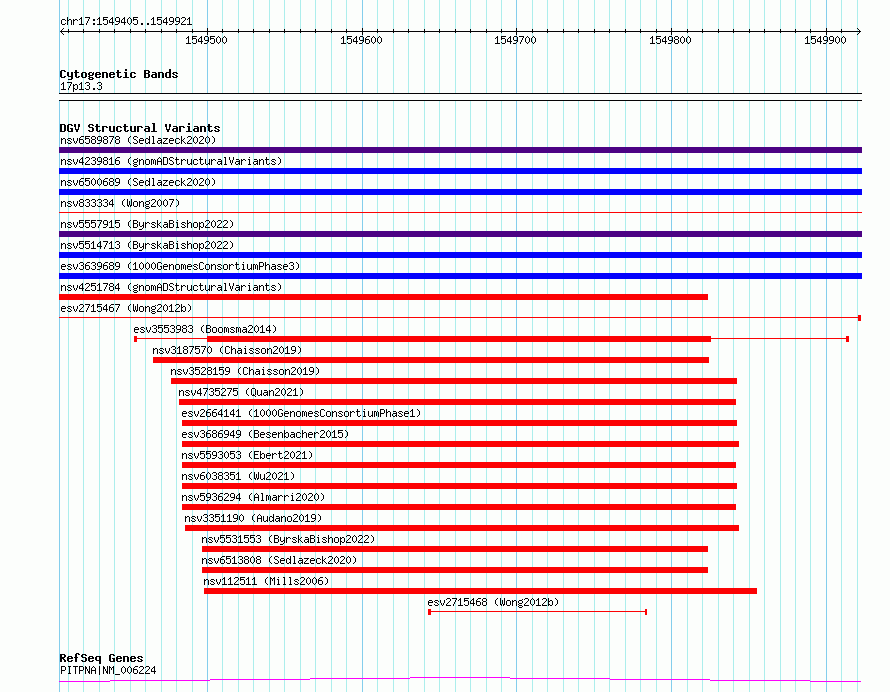Click the RefSeq Genes track heading
The width and height of the screenshot is (890, 692).
(101, 658)
